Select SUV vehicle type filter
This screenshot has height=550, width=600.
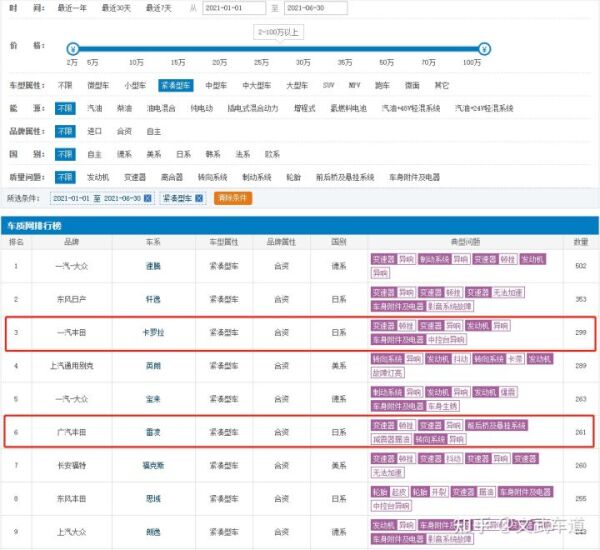coord(328,87)
